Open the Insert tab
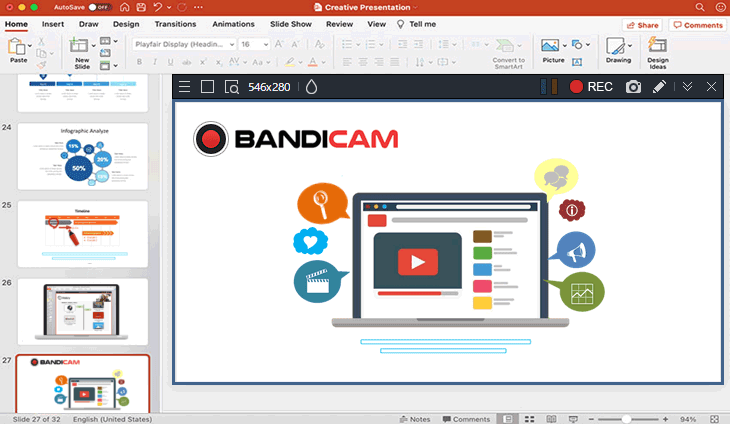The image size is (730, 424). point(53,24)
